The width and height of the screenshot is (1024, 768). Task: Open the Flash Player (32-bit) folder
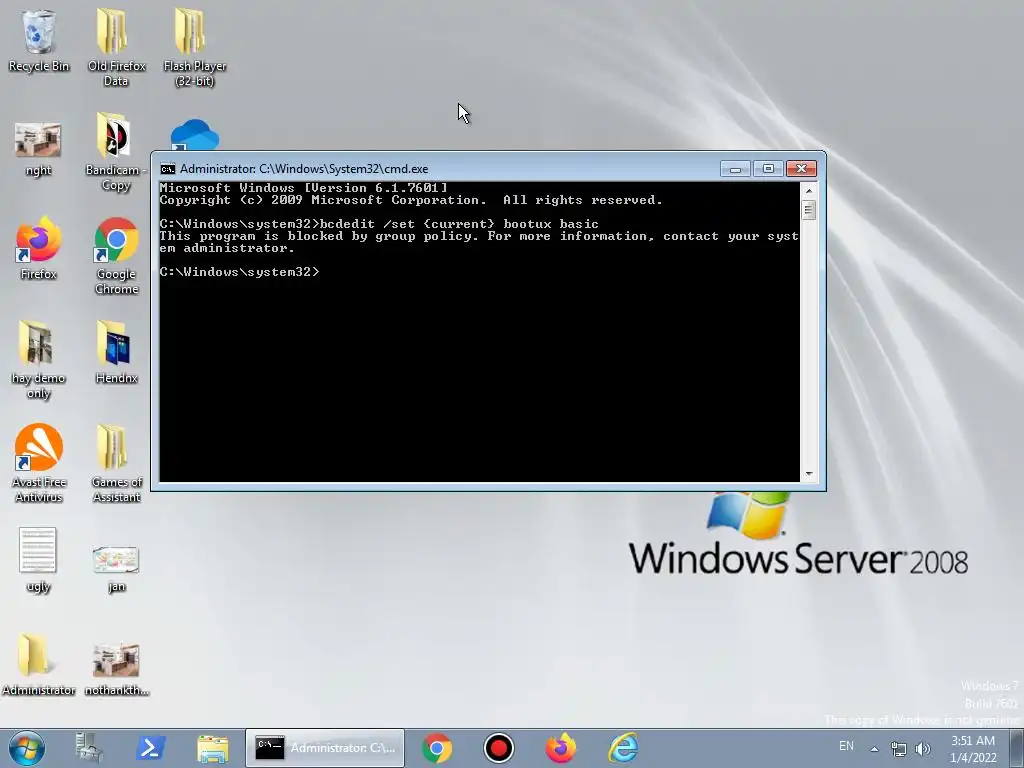coord(195,47)
